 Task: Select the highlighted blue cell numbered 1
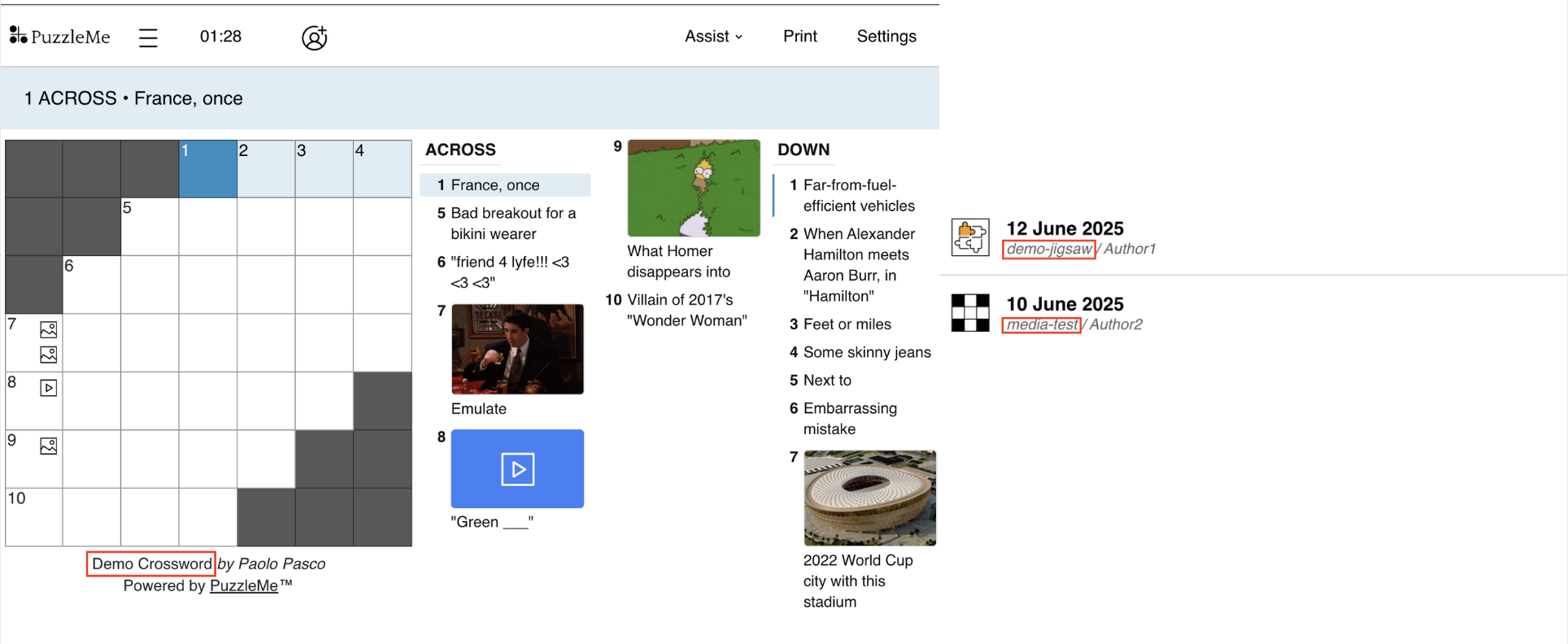coord(208,168)
